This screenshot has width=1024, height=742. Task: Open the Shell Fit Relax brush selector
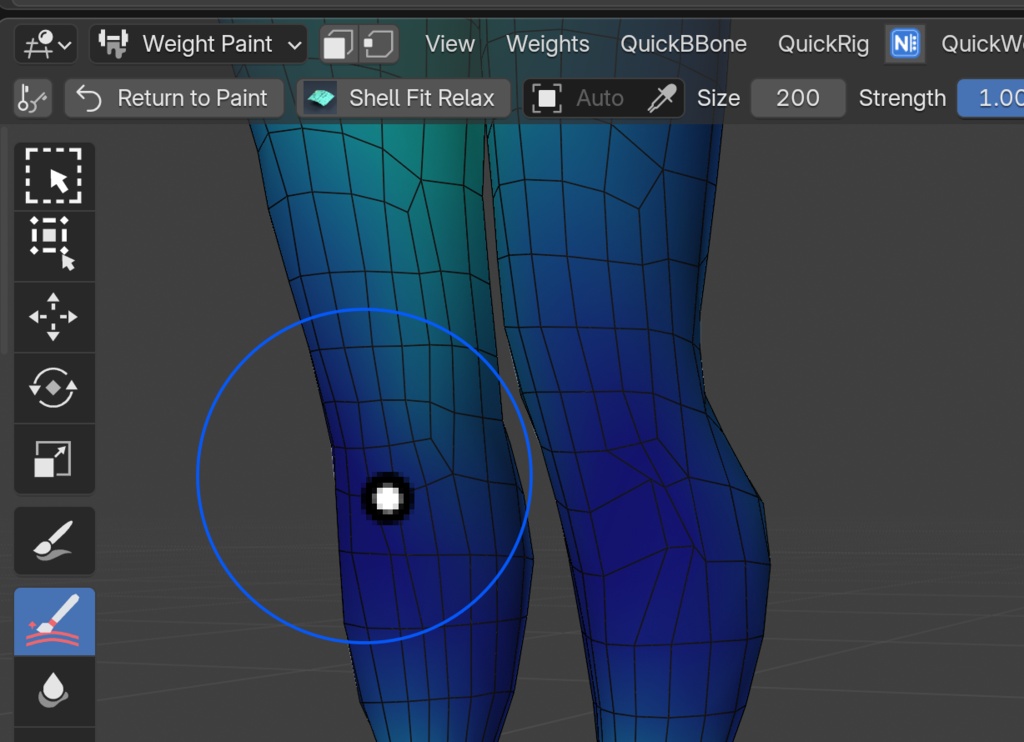click(403, 99)
